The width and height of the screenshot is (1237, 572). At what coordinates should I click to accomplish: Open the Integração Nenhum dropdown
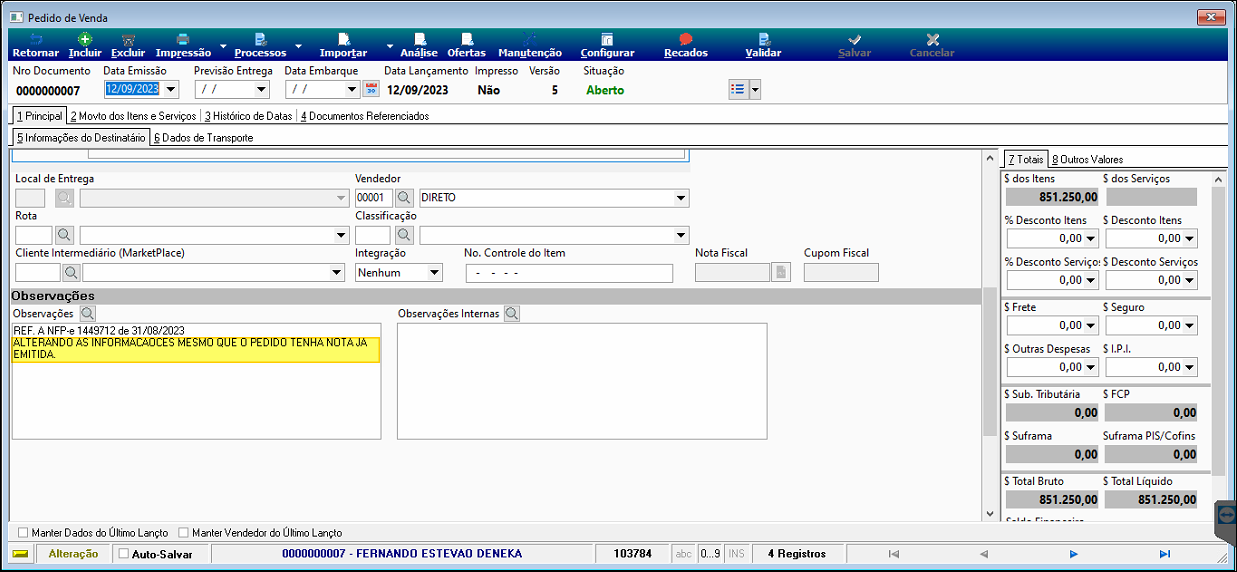point(435,272)
